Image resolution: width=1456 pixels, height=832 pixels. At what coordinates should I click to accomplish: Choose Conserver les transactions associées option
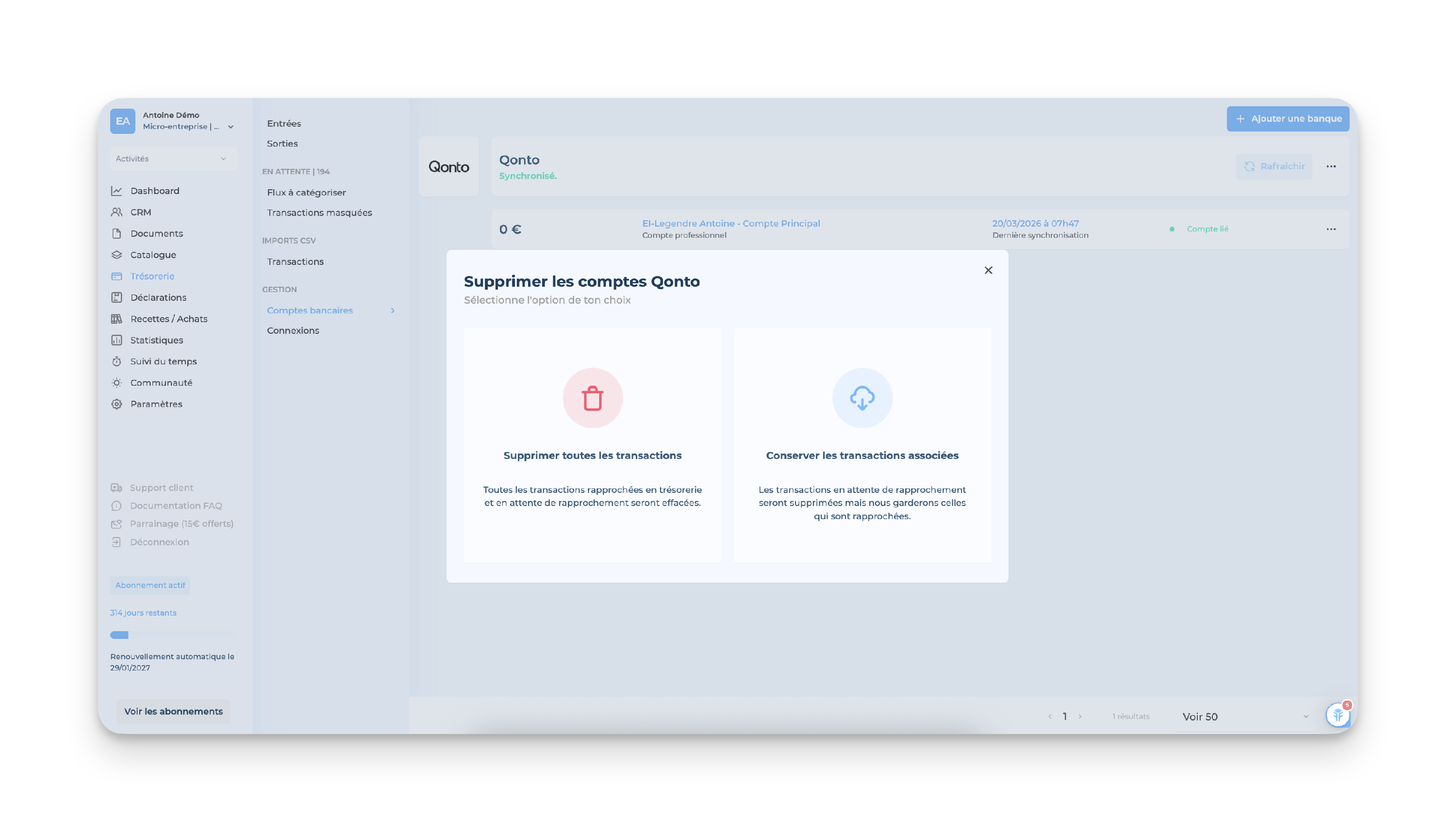[861, 456]
